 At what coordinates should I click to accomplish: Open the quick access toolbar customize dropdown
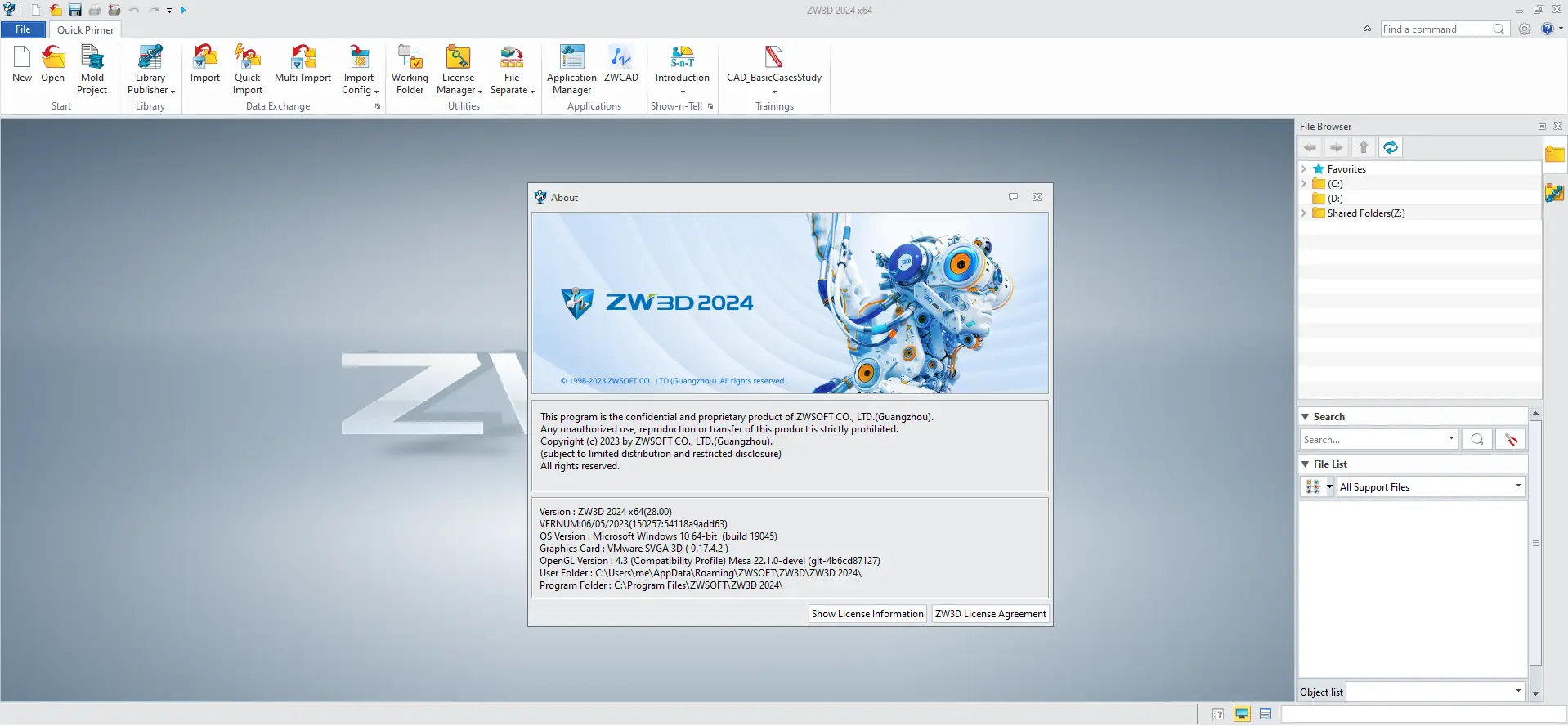(x=169, y=11)
